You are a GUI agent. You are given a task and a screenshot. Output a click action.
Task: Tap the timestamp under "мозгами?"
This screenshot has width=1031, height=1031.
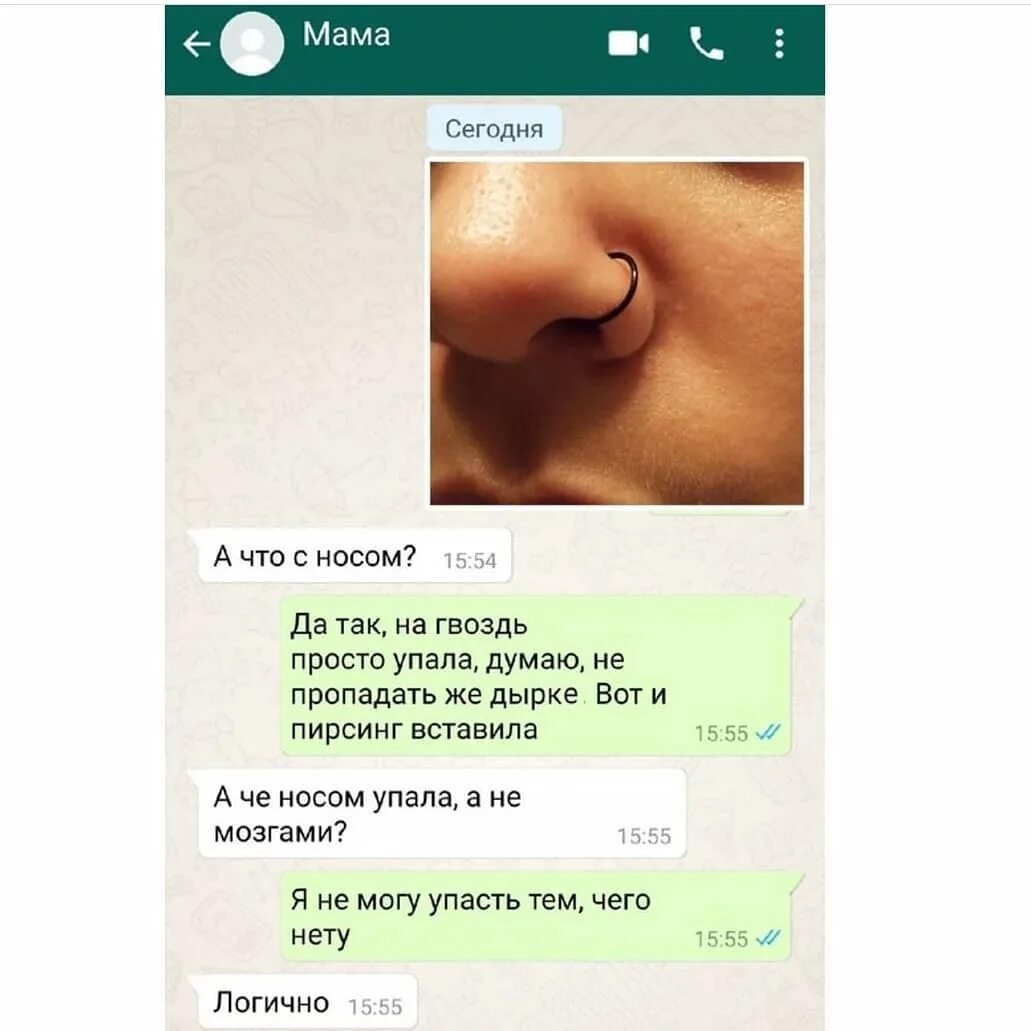click(x=644, y=836)
